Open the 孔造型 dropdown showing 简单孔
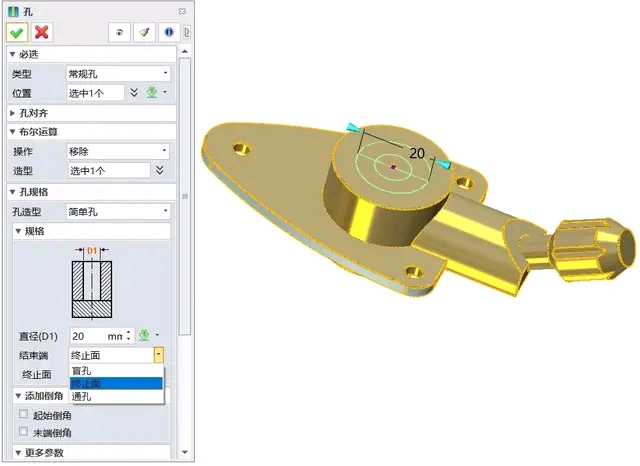The height and width of the screenshot is (466, 640). tap(118, 211)
